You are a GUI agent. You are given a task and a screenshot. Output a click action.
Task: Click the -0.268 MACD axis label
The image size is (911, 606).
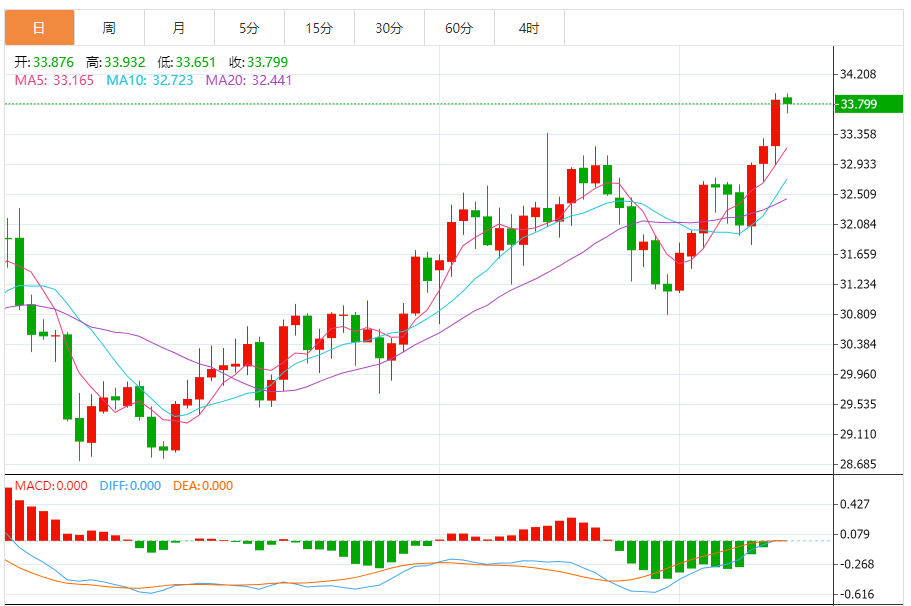[857, 564]
